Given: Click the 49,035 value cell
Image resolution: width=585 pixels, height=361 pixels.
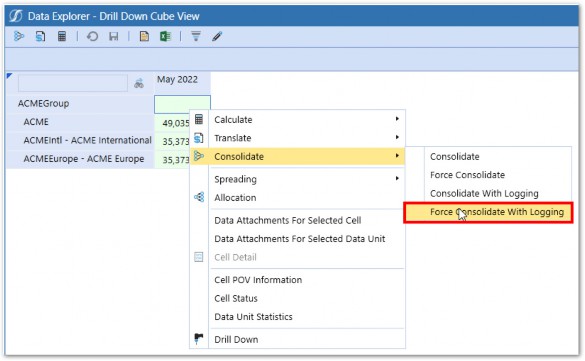Looking at the screenshot, I should point(172,123).
